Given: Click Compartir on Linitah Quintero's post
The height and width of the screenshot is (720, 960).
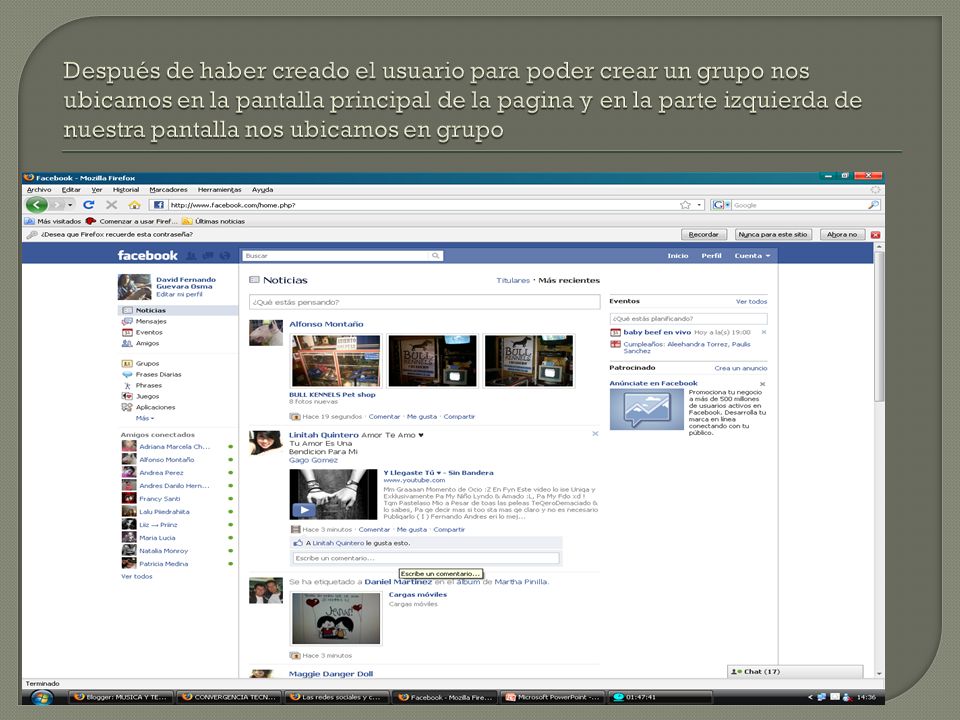Looking at the screenshot, I should pos(449,530).
